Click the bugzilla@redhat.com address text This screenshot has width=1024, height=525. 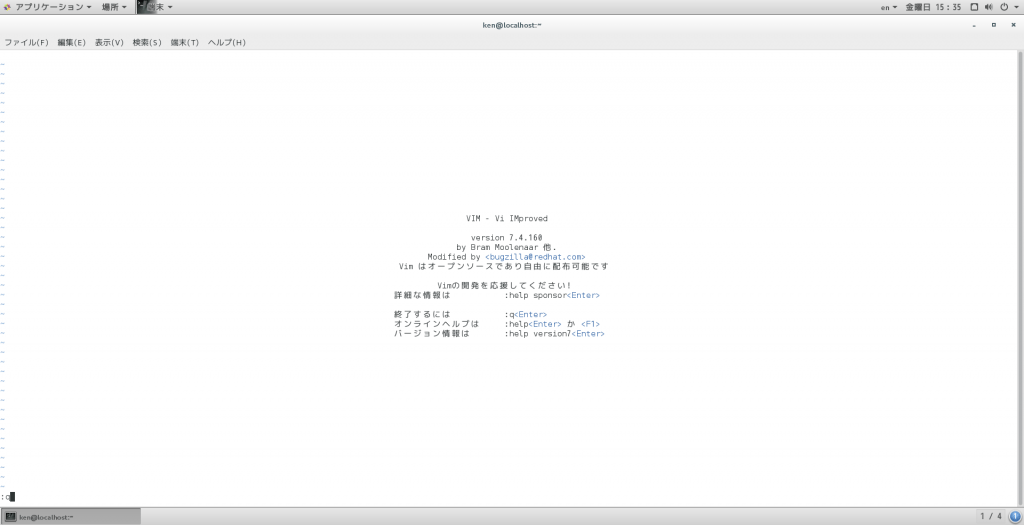point(535,257)
